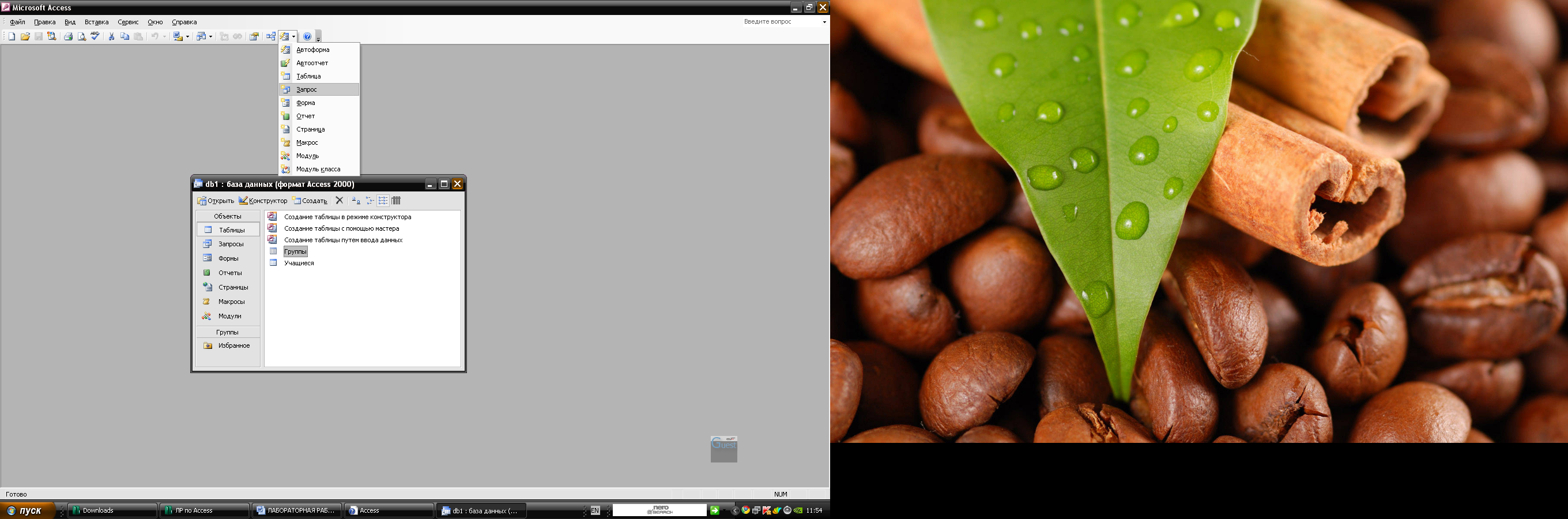This screenshot has height=519, width=1568.
Task: Open the Сервис menu
Action: 129,22
